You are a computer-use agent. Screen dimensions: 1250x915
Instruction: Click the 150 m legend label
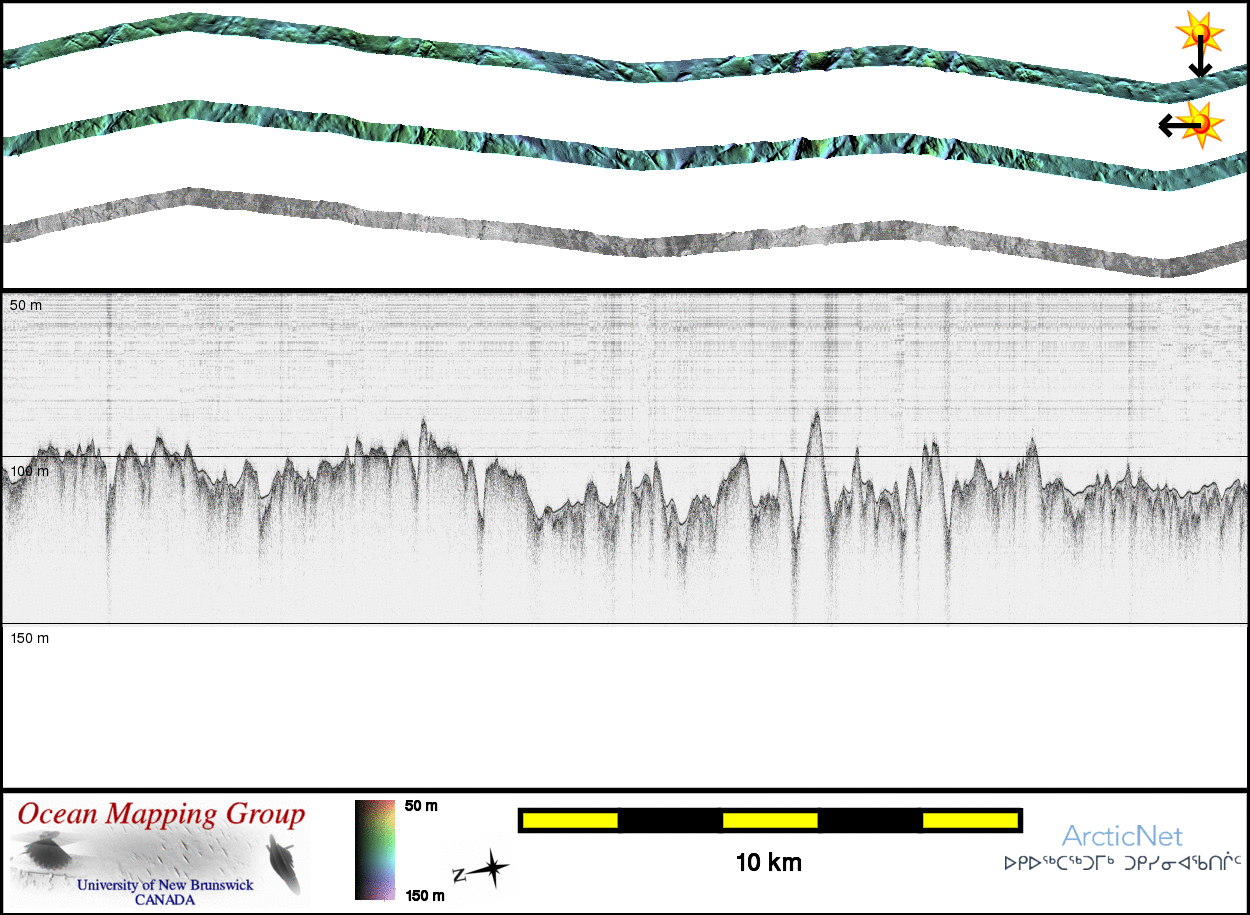pyautogui.click(x=426, y=895)
